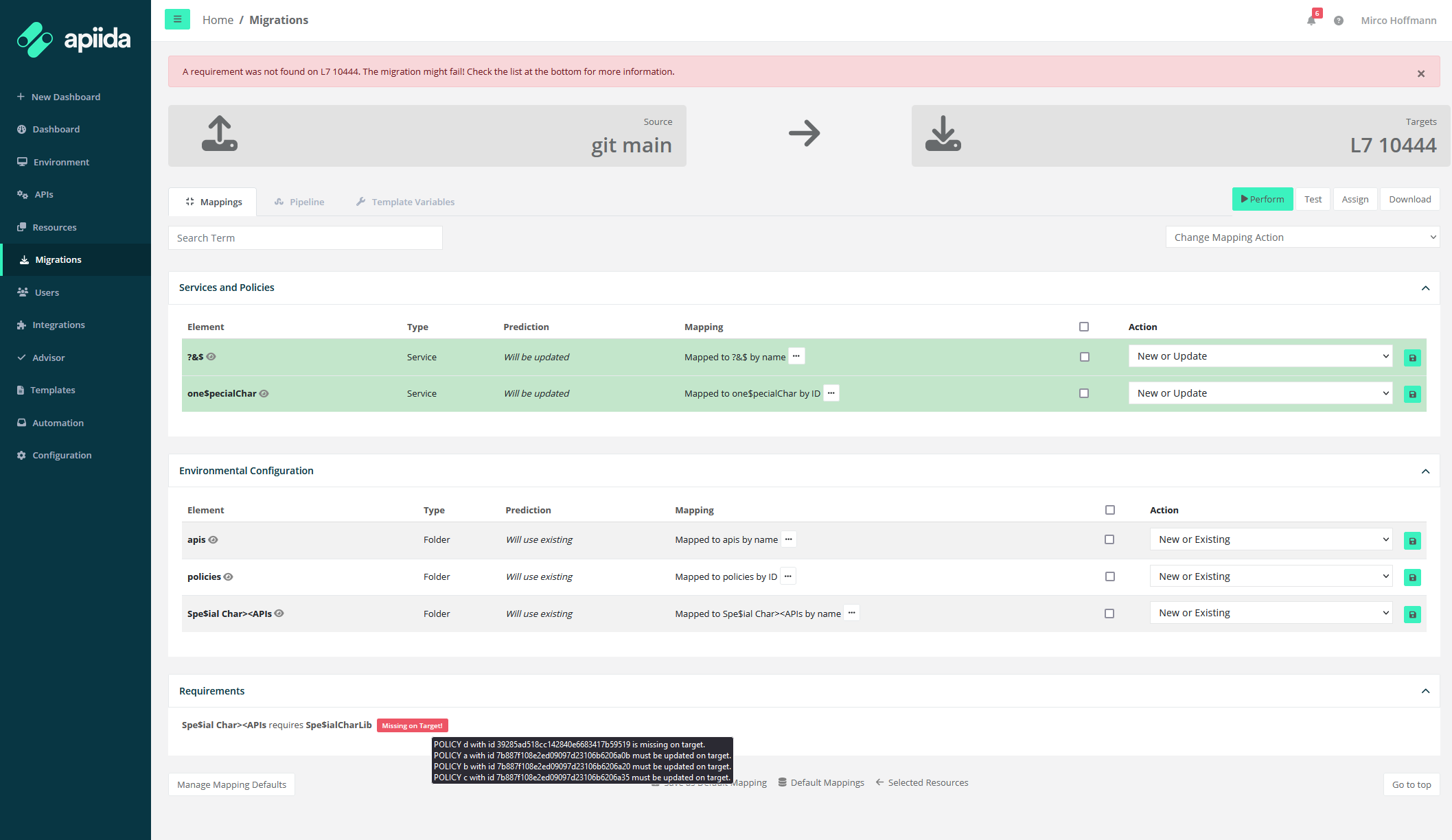Open action dropdown for one$pecialChar row
Image resolution: width=1452 pixels, height=840 pixels.
tap(1260, 393)
